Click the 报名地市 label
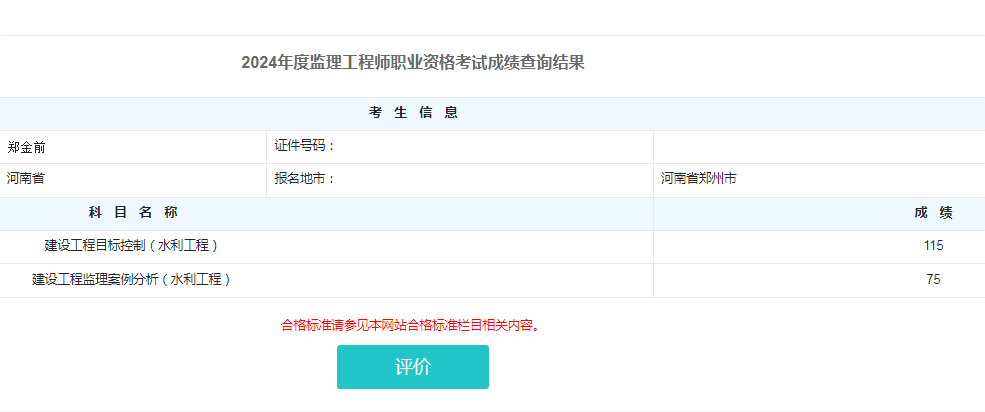Screen dimensions: 985x412 pyautogui.click(x=304, y=180)
